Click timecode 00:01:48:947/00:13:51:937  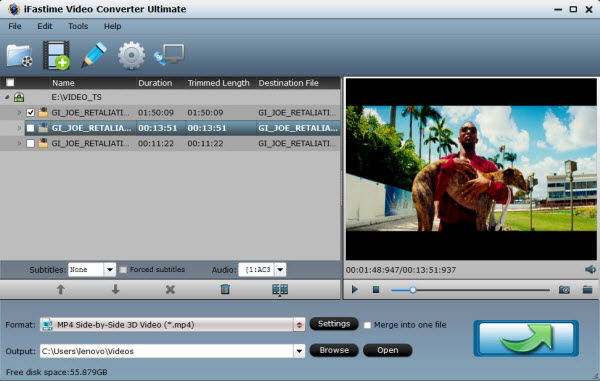(x=401, y=270)
